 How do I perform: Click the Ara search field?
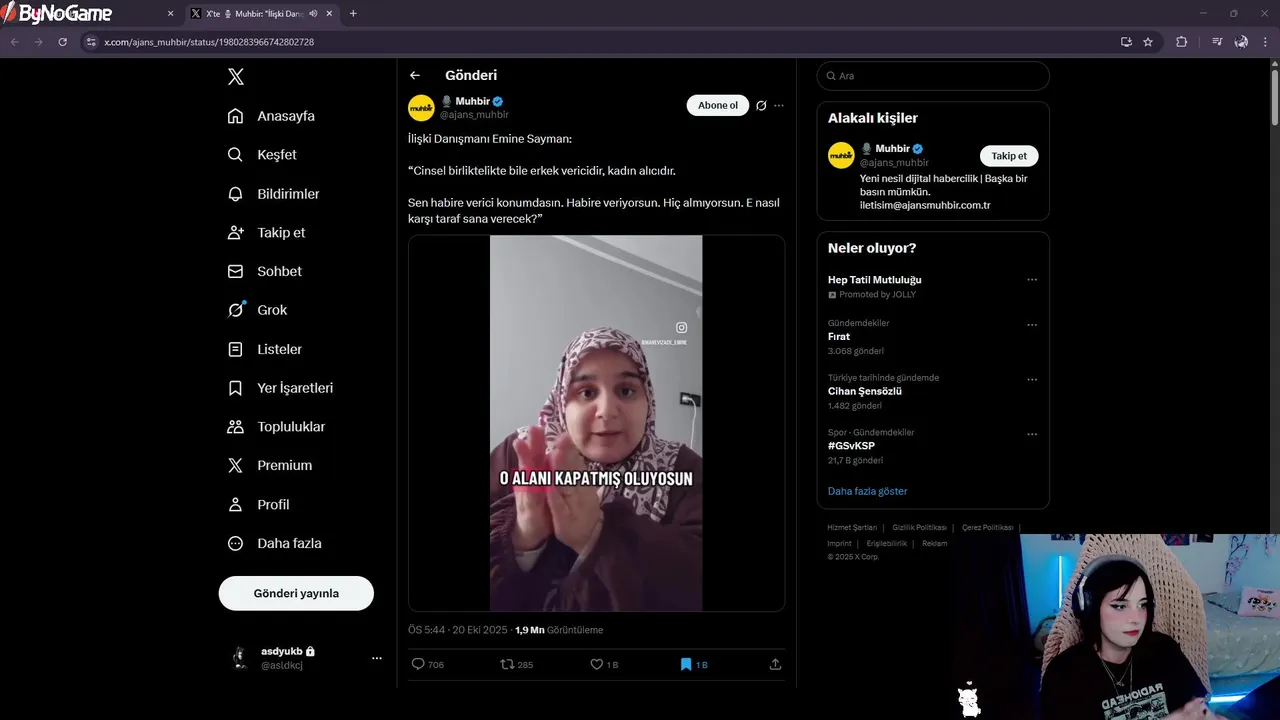(x=933, y=76)
